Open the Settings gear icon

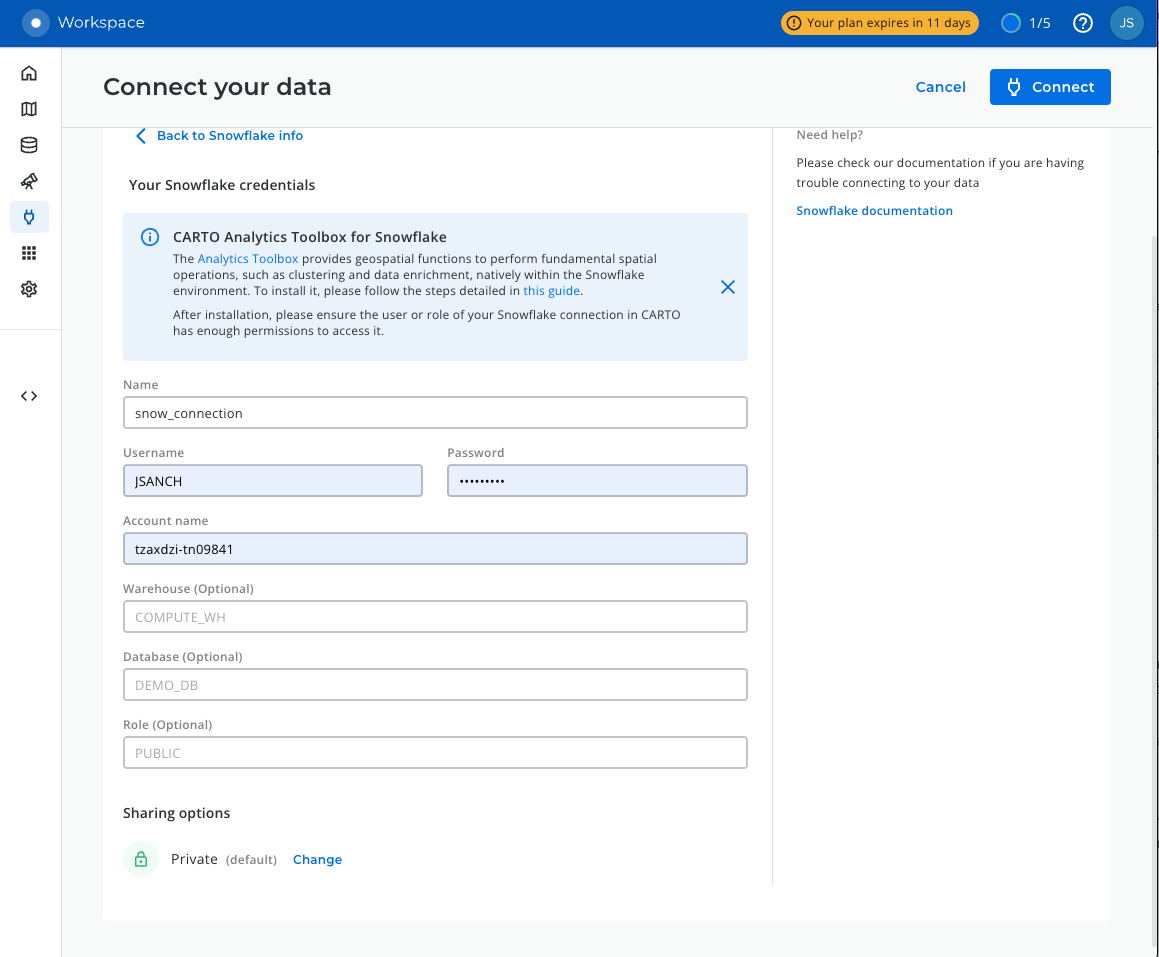click(x=29, y=289)
